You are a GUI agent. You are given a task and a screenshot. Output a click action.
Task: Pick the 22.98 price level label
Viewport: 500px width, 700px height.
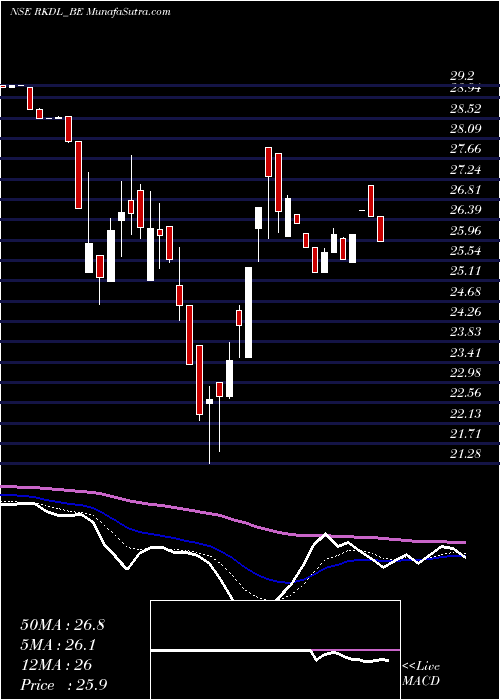[x=466, y=373]
